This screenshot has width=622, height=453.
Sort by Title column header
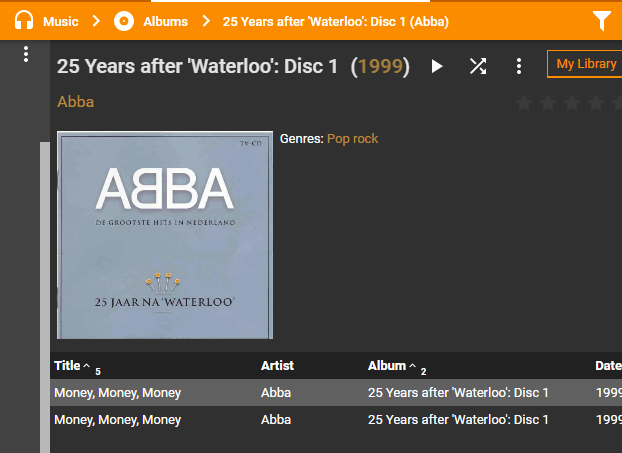click(x=67, y=366)
